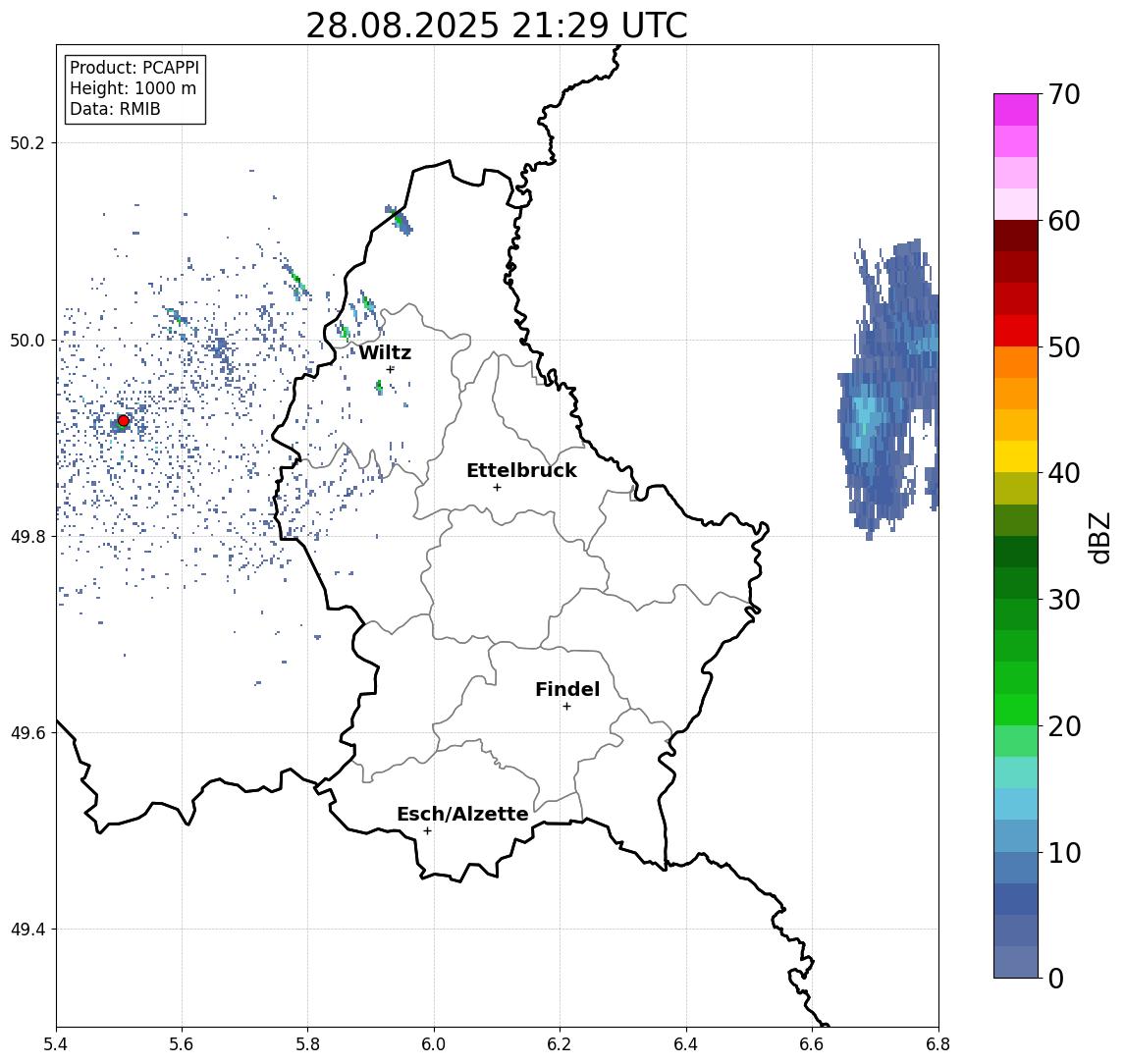Click the latitude tick label 50.2
1124x1064 pixels.
click(x=27, y=142)
